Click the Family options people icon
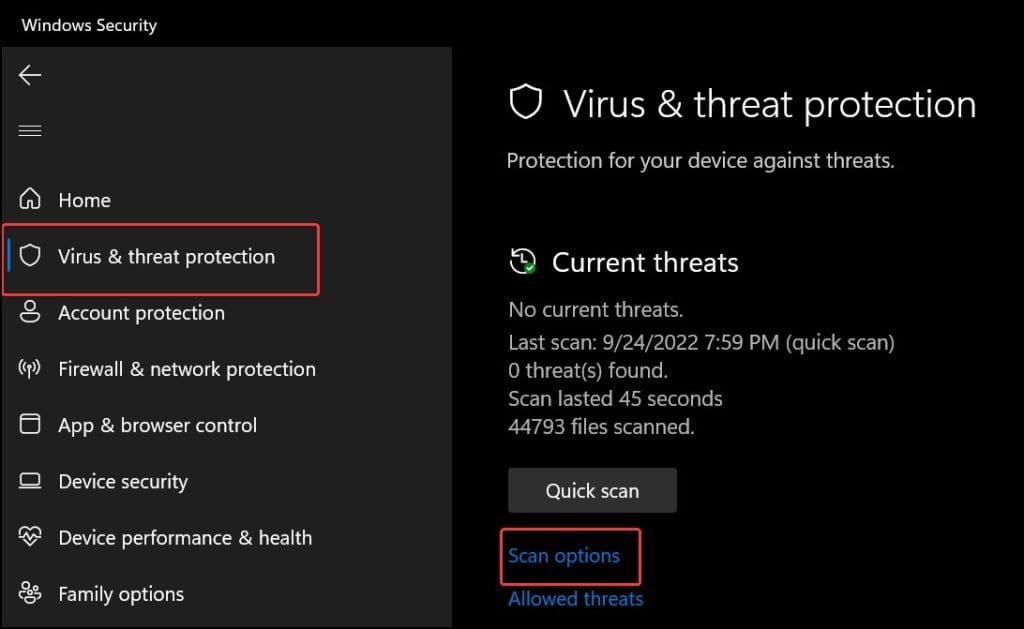This screenshot has width=1024, height=629. point(28,593)
